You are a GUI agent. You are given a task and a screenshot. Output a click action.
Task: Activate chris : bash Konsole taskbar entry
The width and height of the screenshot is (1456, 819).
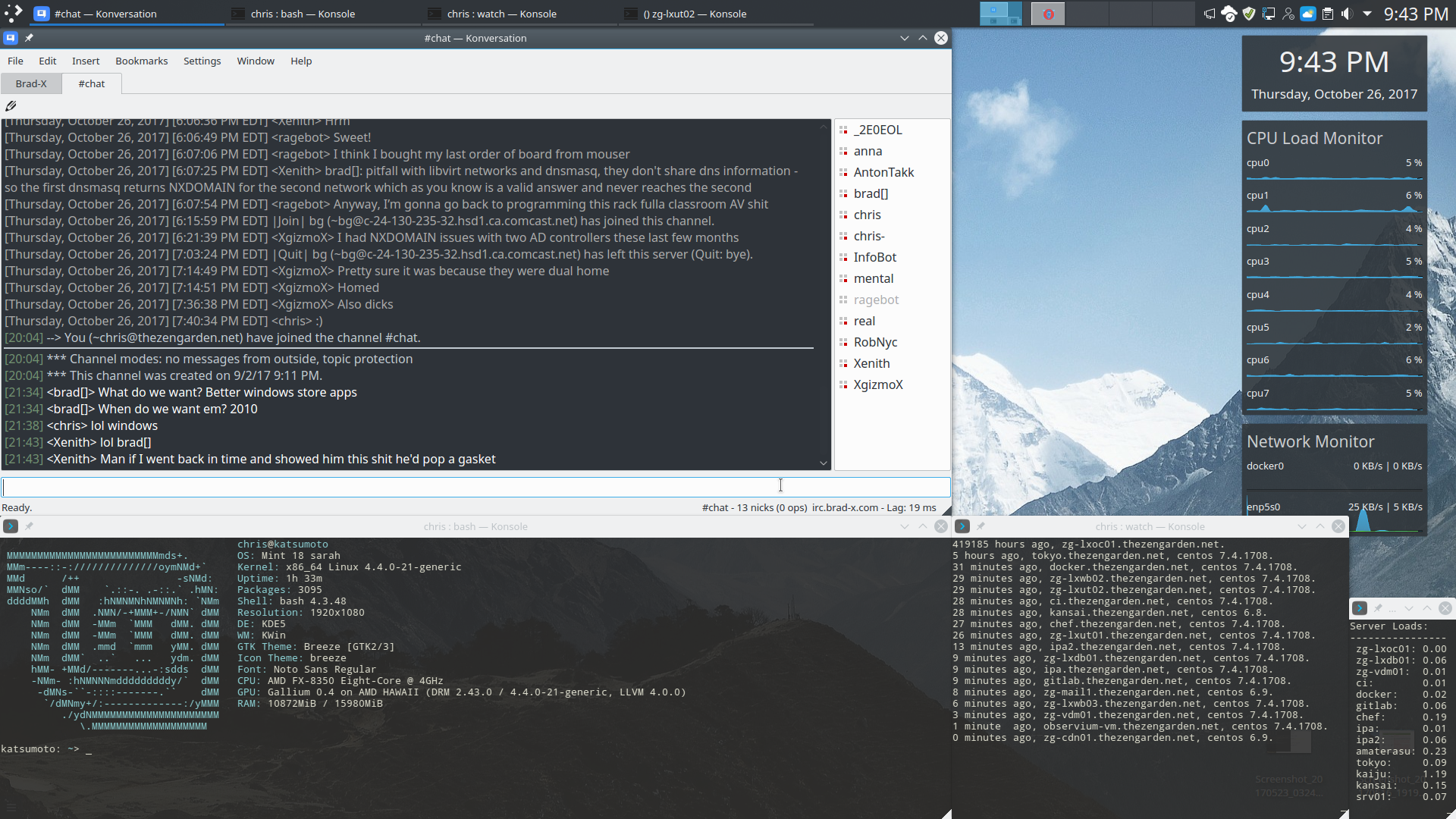coord(322,14)
